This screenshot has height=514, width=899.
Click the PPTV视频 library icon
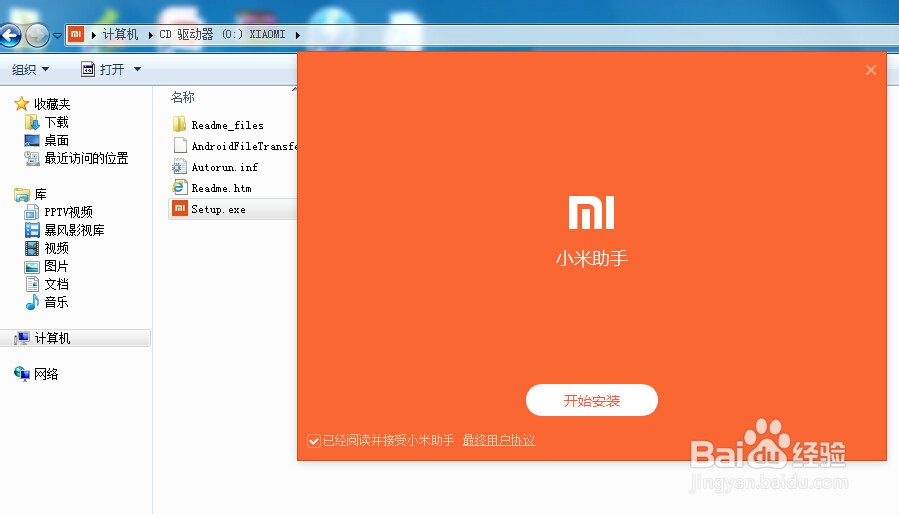coord(32,212)
